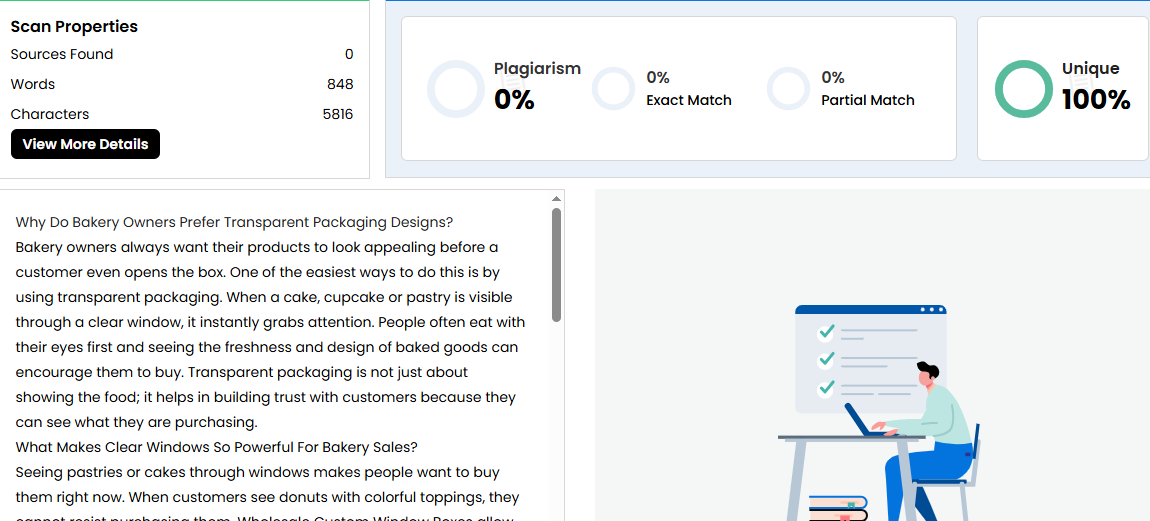Viewport: 1150px width, 521px height.
Task: Click the Plagiarism 0% circular gauge
Action: 456,89
